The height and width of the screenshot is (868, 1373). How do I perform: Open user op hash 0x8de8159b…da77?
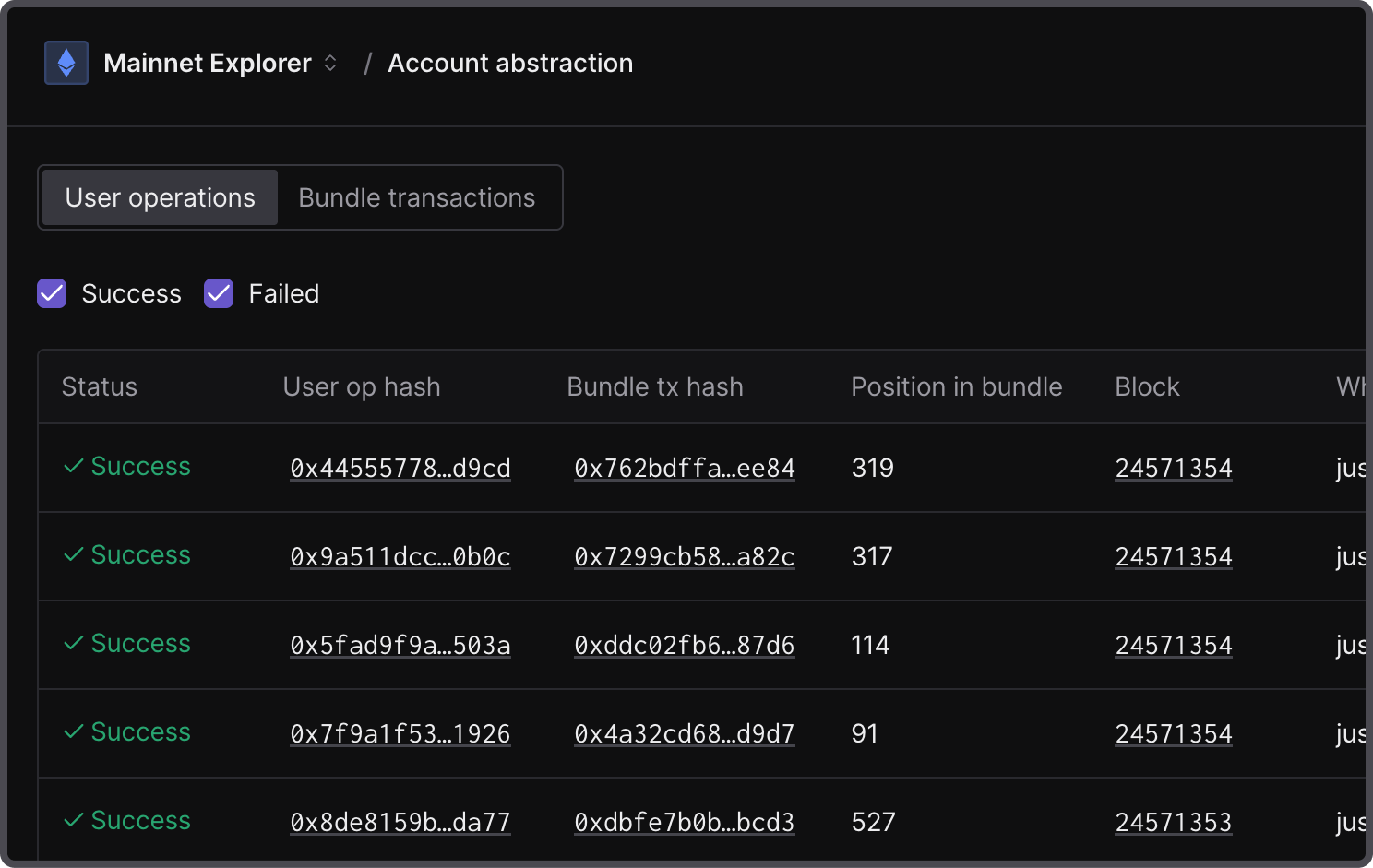(400, 822)
